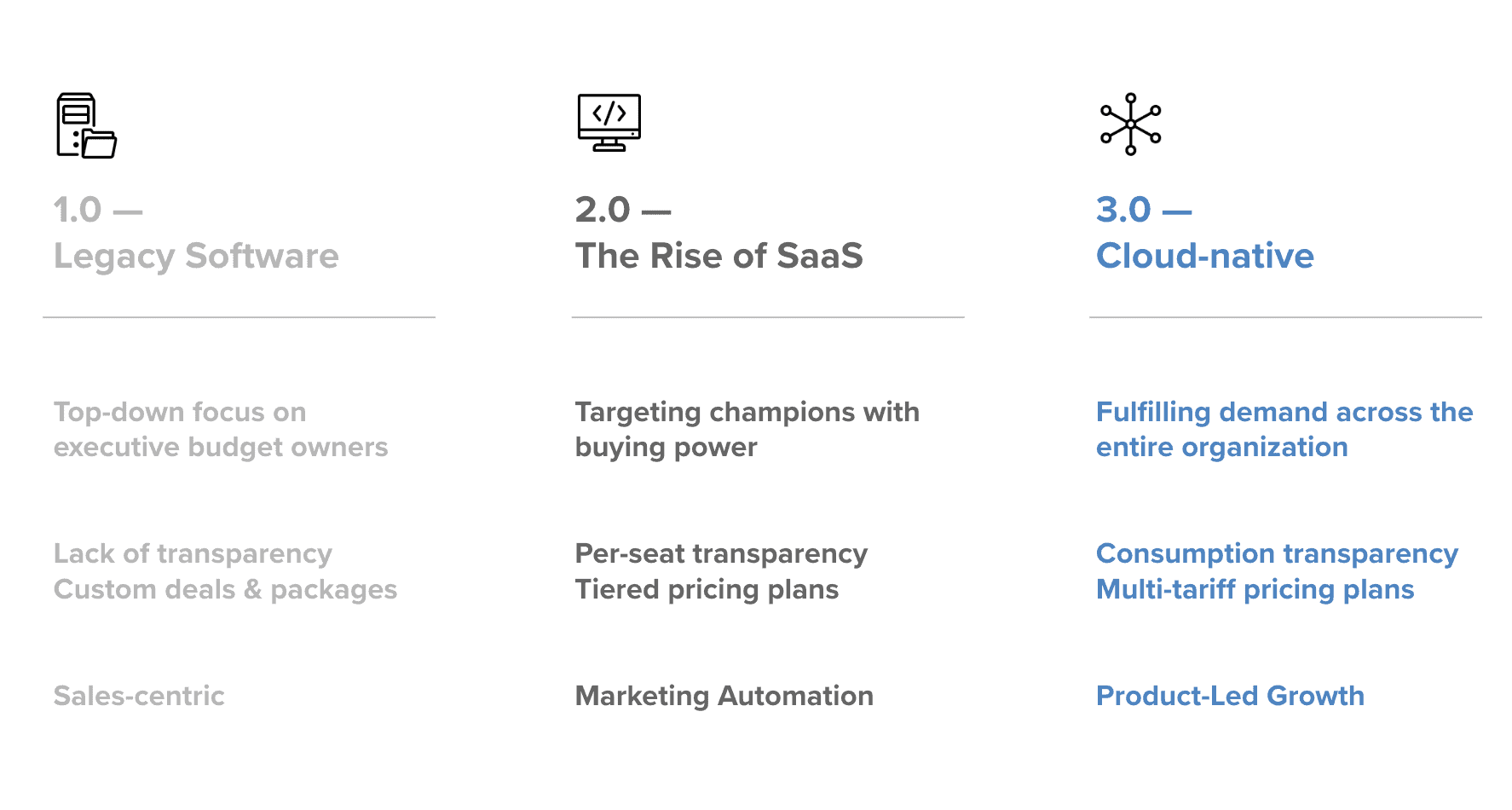Click the blue '3.0 —' version label
This screenshot has width=1512, height=810.
click(x=1143, y=210)
